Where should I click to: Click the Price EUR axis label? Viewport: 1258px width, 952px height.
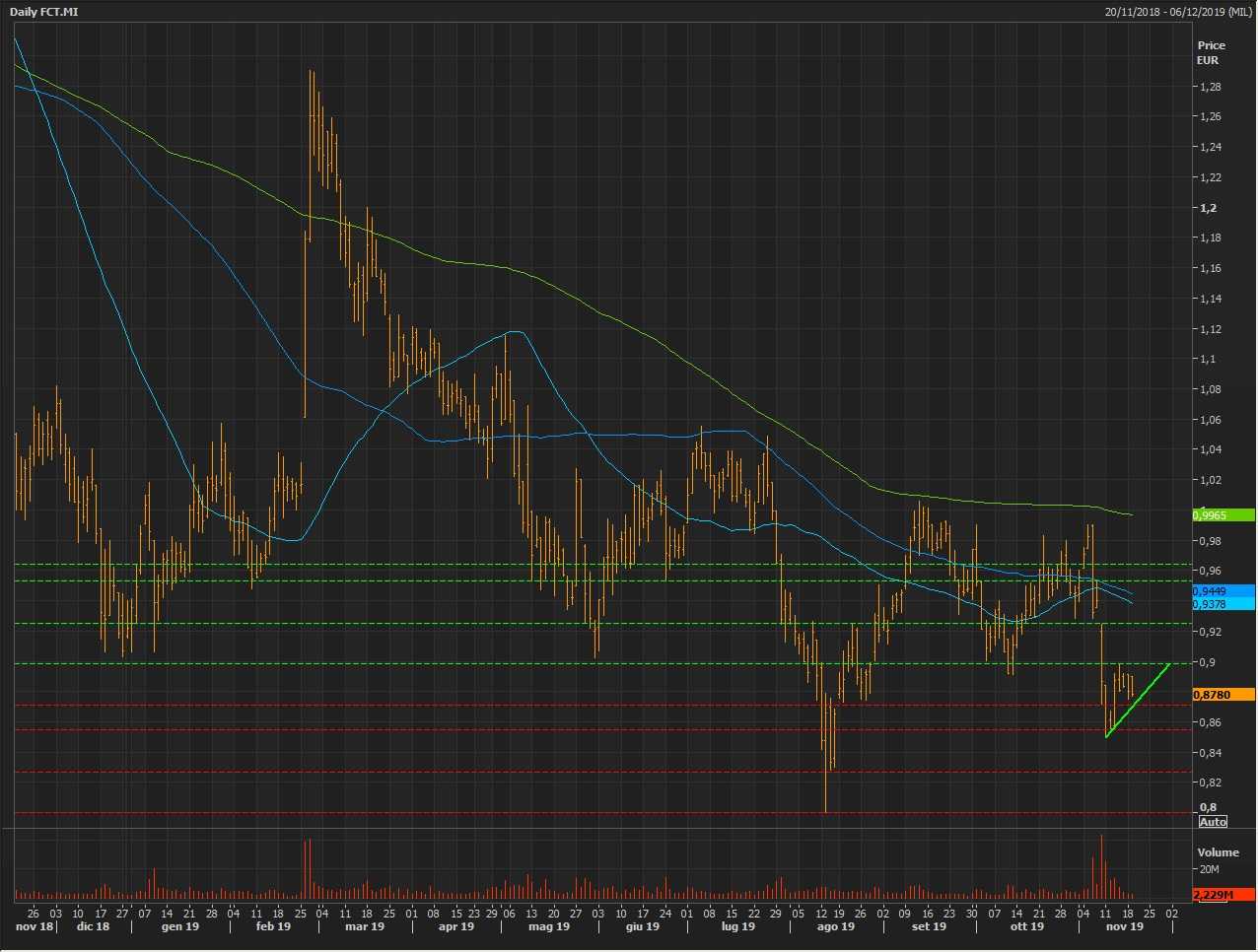(x=1211, y=52)
